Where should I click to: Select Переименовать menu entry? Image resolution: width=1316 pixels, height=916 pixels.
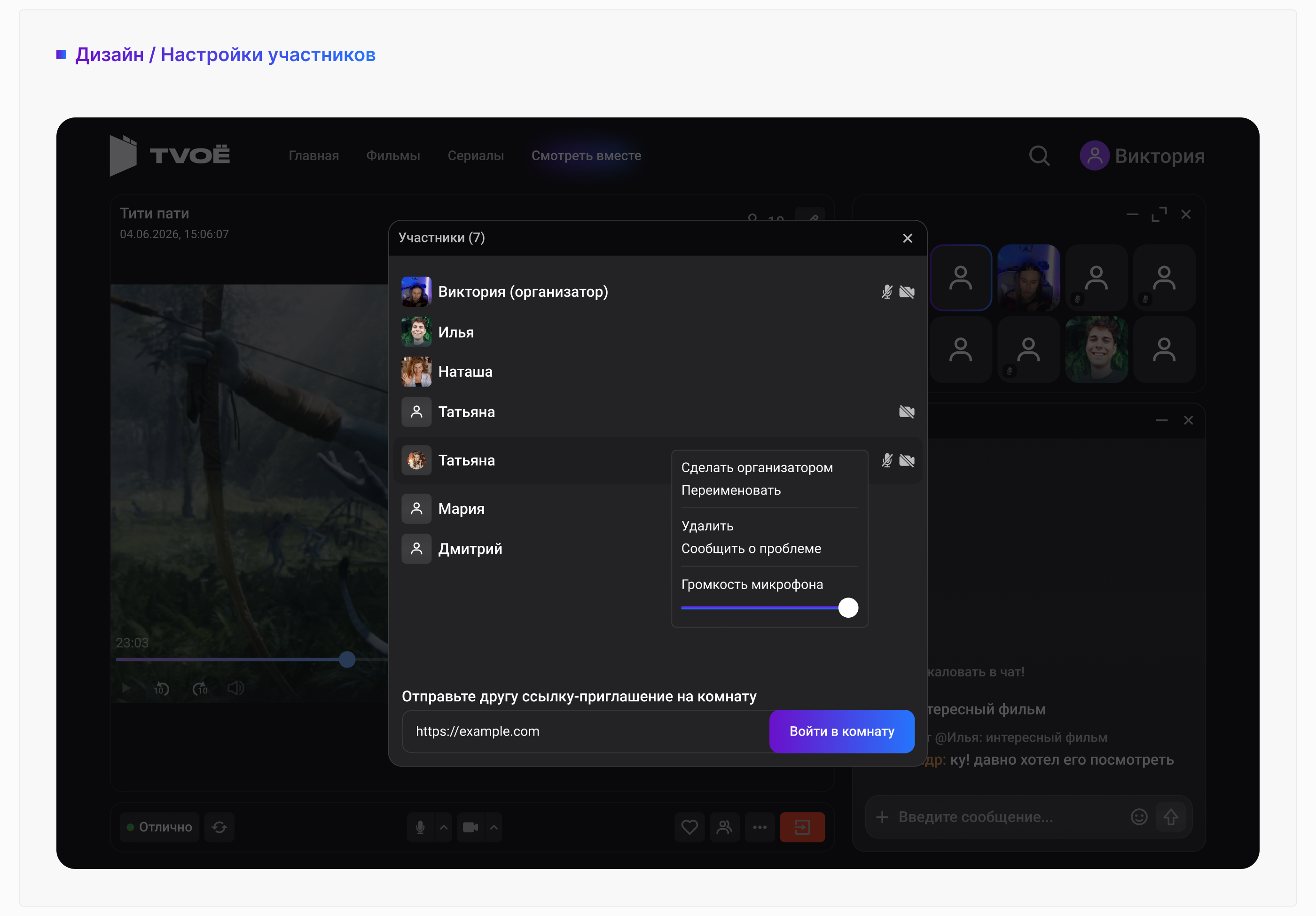[731, 490]
